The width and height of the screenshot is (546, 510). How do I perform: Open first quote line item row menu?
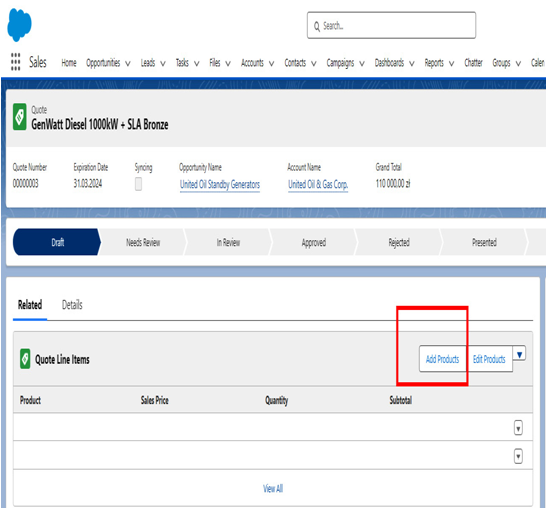point(518,428)
